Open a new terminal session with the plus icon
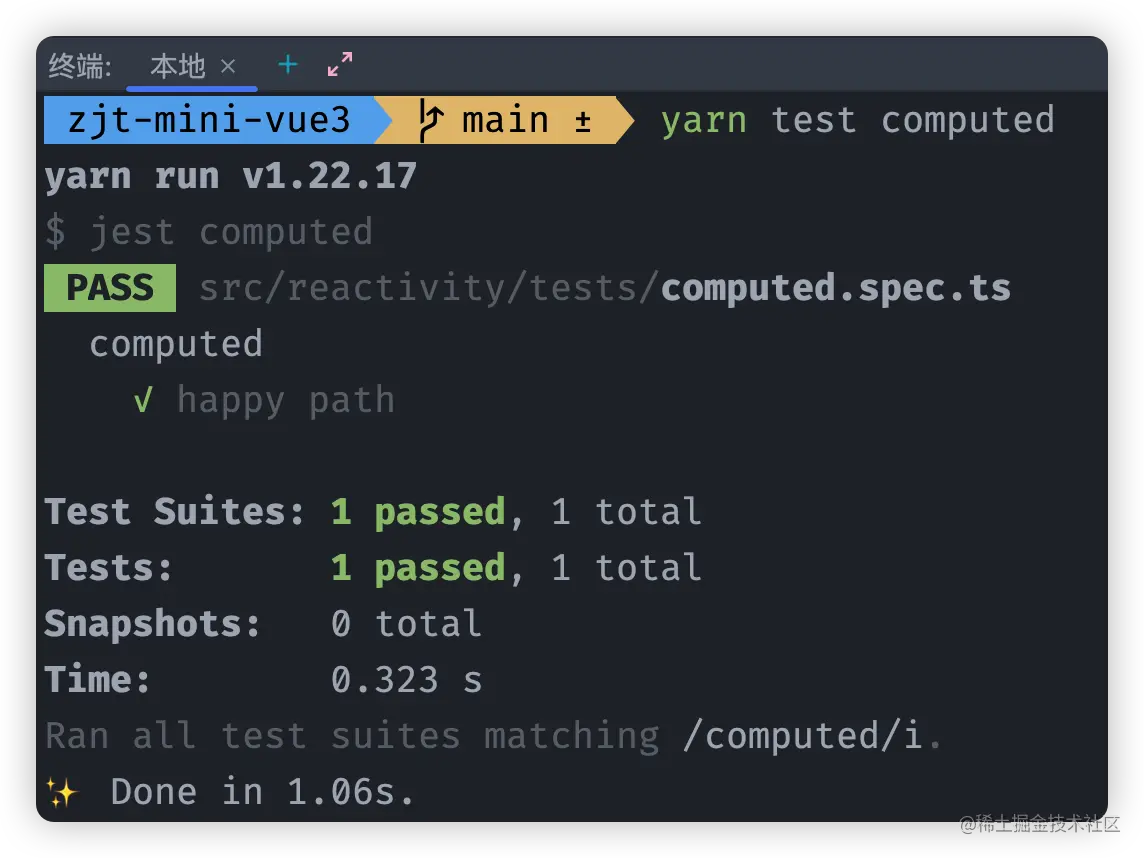Image resolution: width=1144 pixels, height=858 pixels. point(287,64)
